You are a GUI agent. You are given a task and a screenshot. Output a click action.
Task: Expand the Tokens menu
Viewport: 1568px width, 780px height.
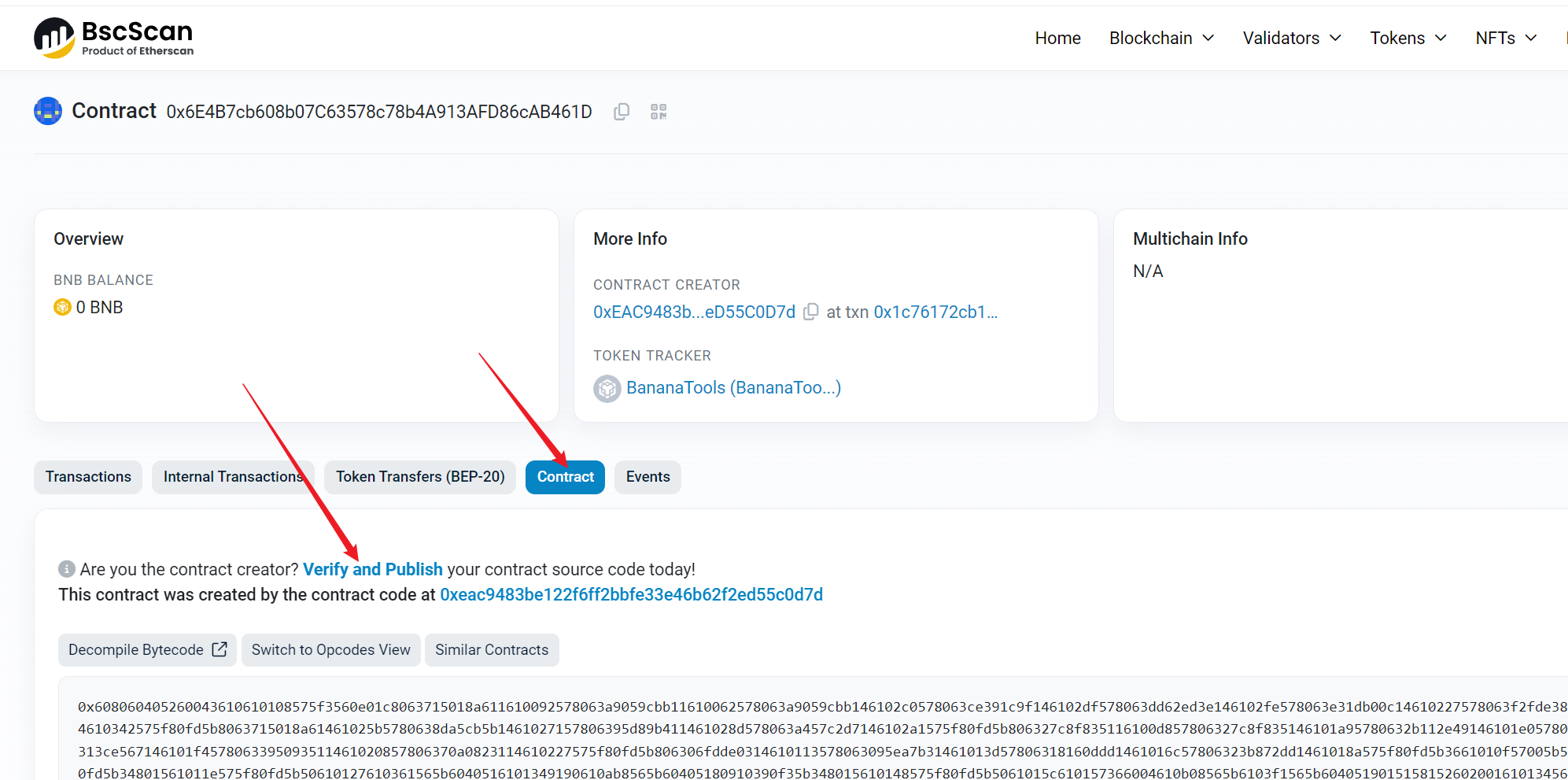tap(1408, 38)
